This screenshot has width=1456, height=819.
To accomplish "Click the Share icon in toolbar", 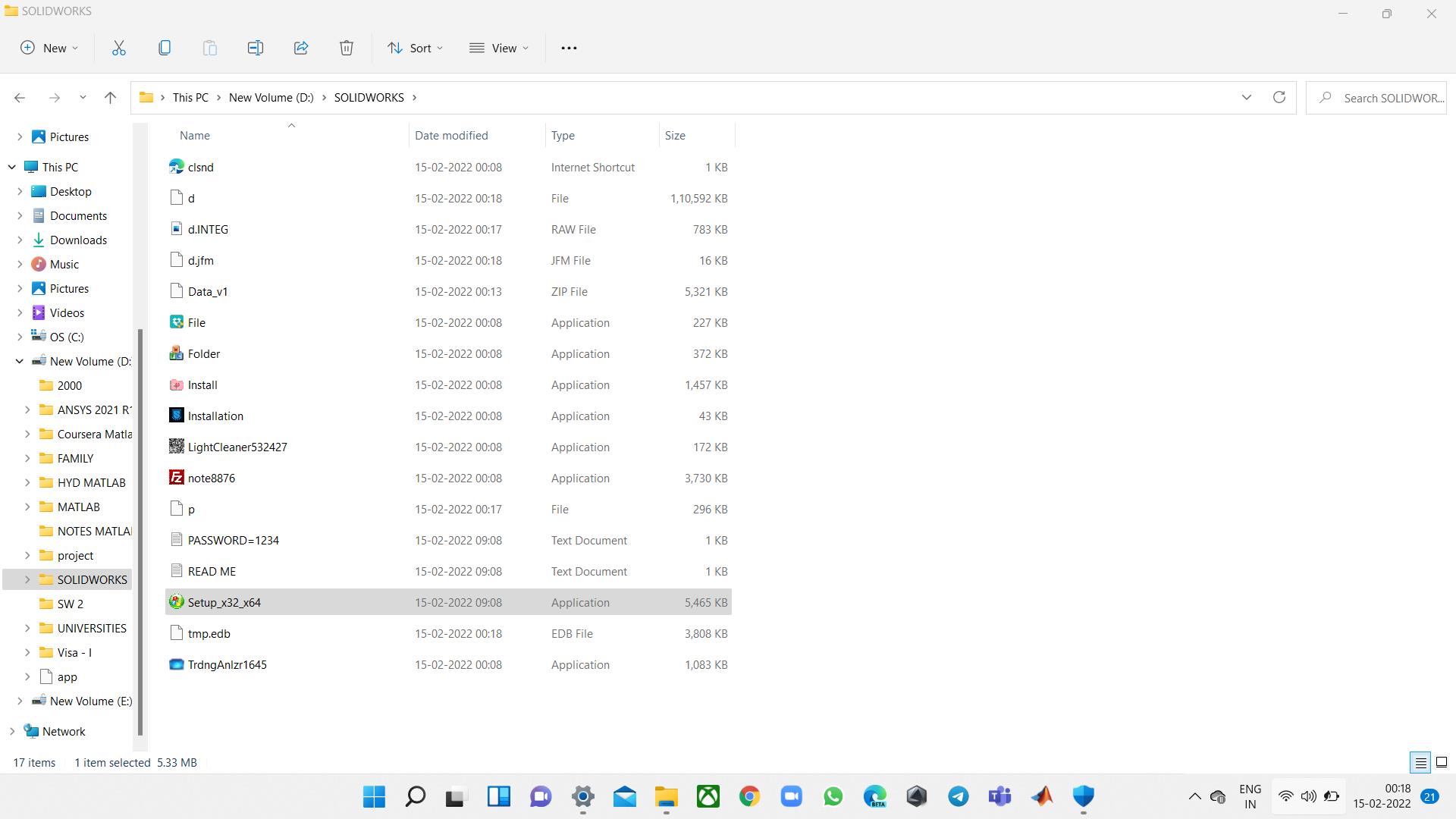I will [x=301, y=48].
